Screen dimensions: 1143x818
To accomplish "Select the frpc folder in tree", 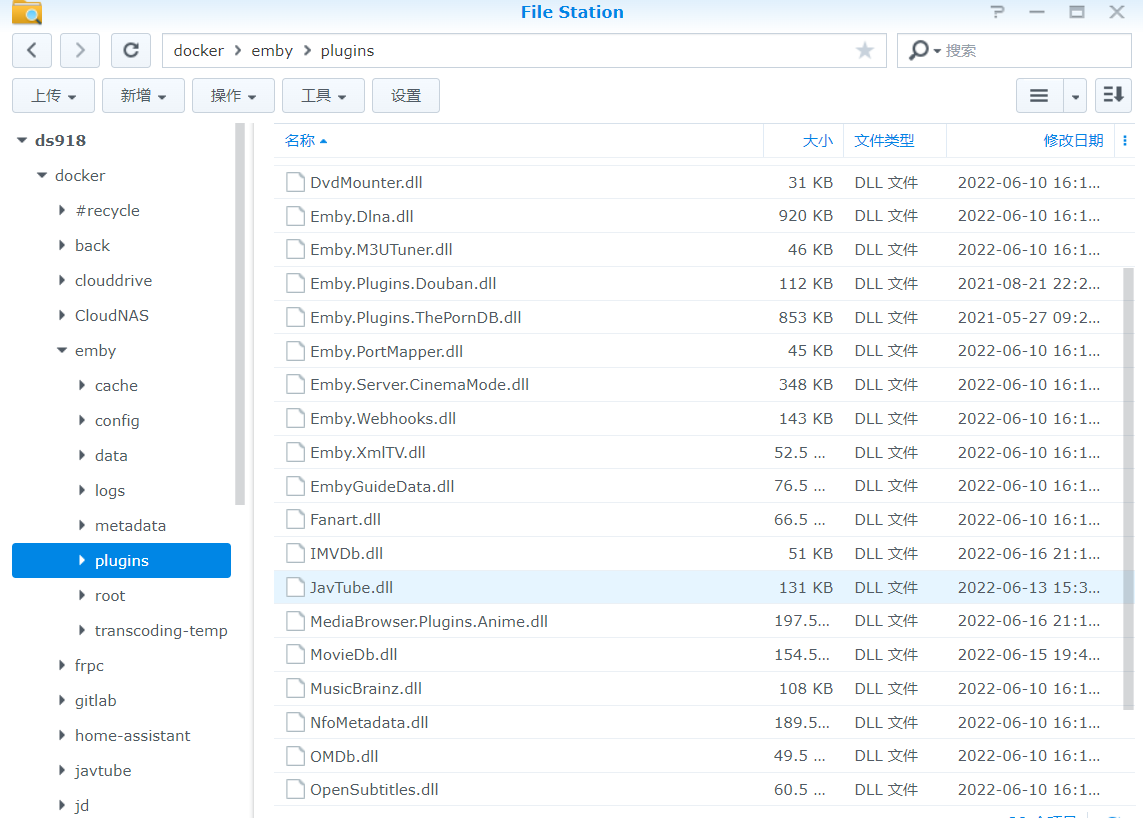I will 89,666.
